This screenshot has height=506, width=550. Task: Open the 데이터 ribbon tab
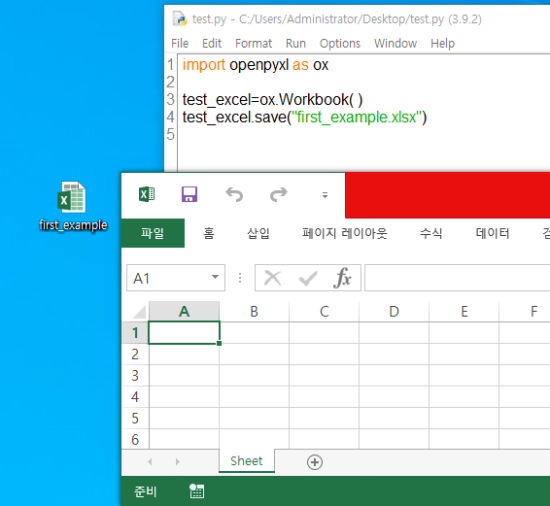tap(492, 233)
